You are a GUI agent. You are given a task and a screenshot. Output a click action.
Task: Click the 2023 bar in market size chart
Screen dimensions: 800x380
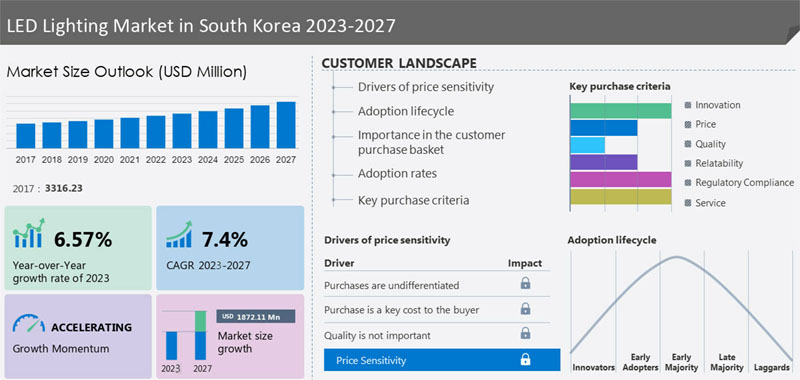click(x=182, y=131)
